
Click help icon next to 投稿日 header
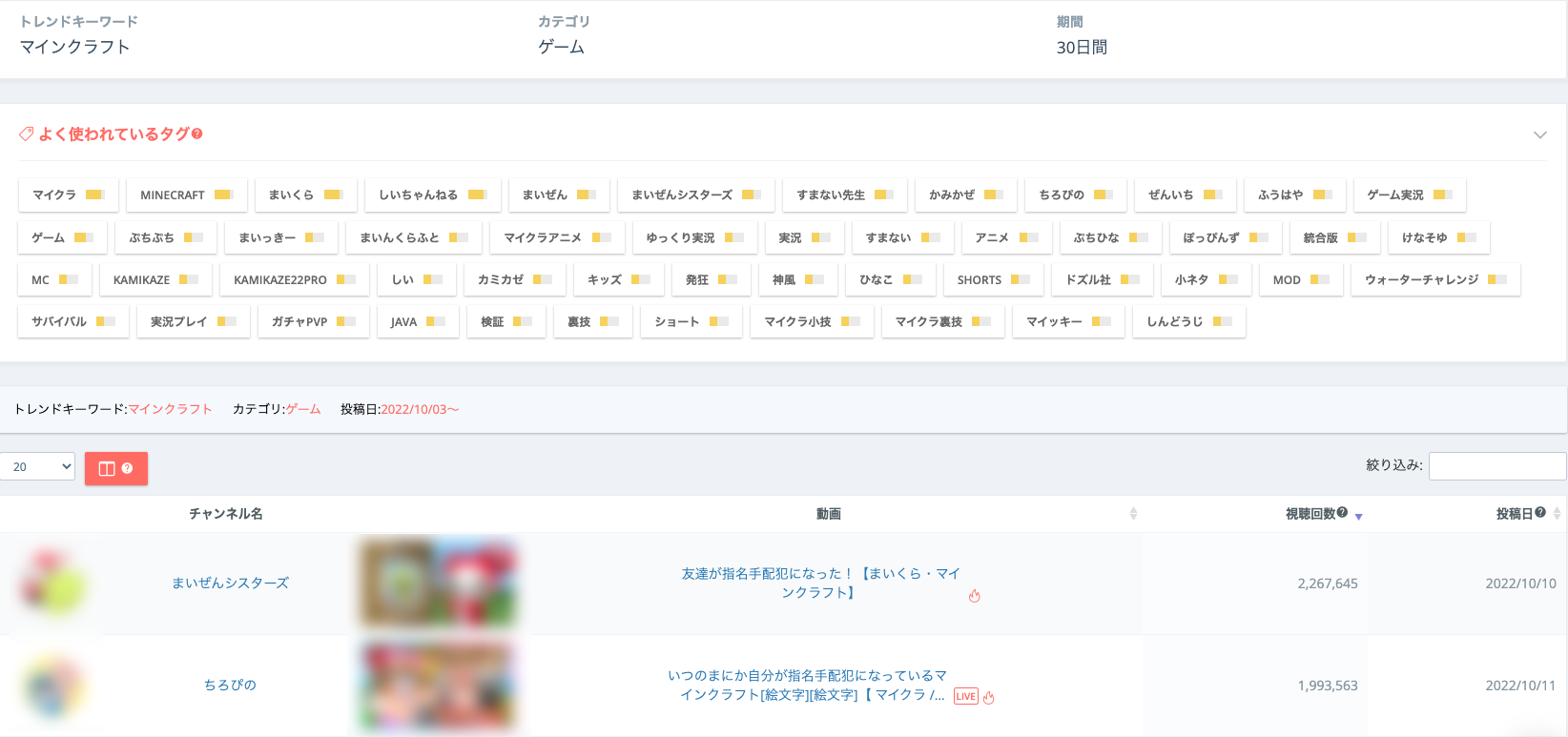click(x=1540, y=513)
